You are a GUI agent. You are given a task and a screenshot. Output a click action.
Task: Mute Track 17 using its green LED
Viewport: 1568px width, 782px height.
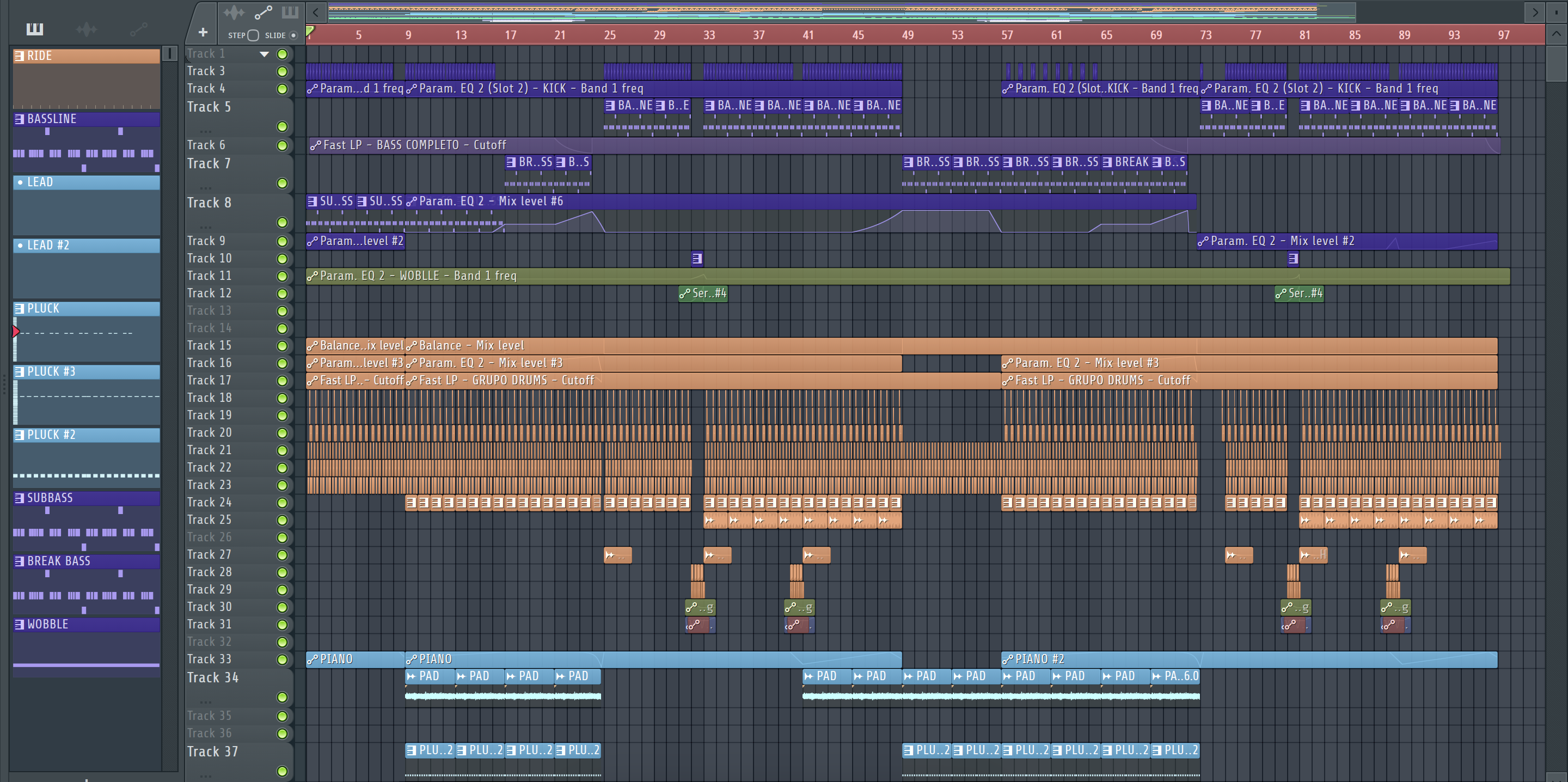click(x=283, y=381)
